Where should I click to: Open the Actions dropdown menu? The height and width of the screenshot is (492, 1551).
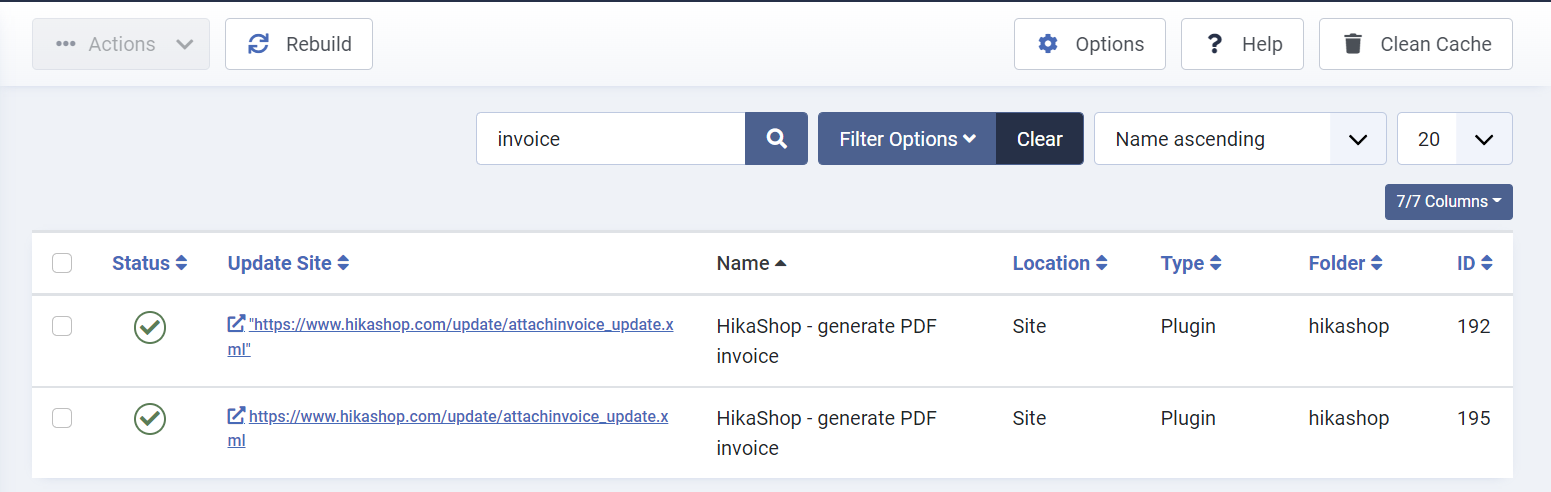[121, 44]
